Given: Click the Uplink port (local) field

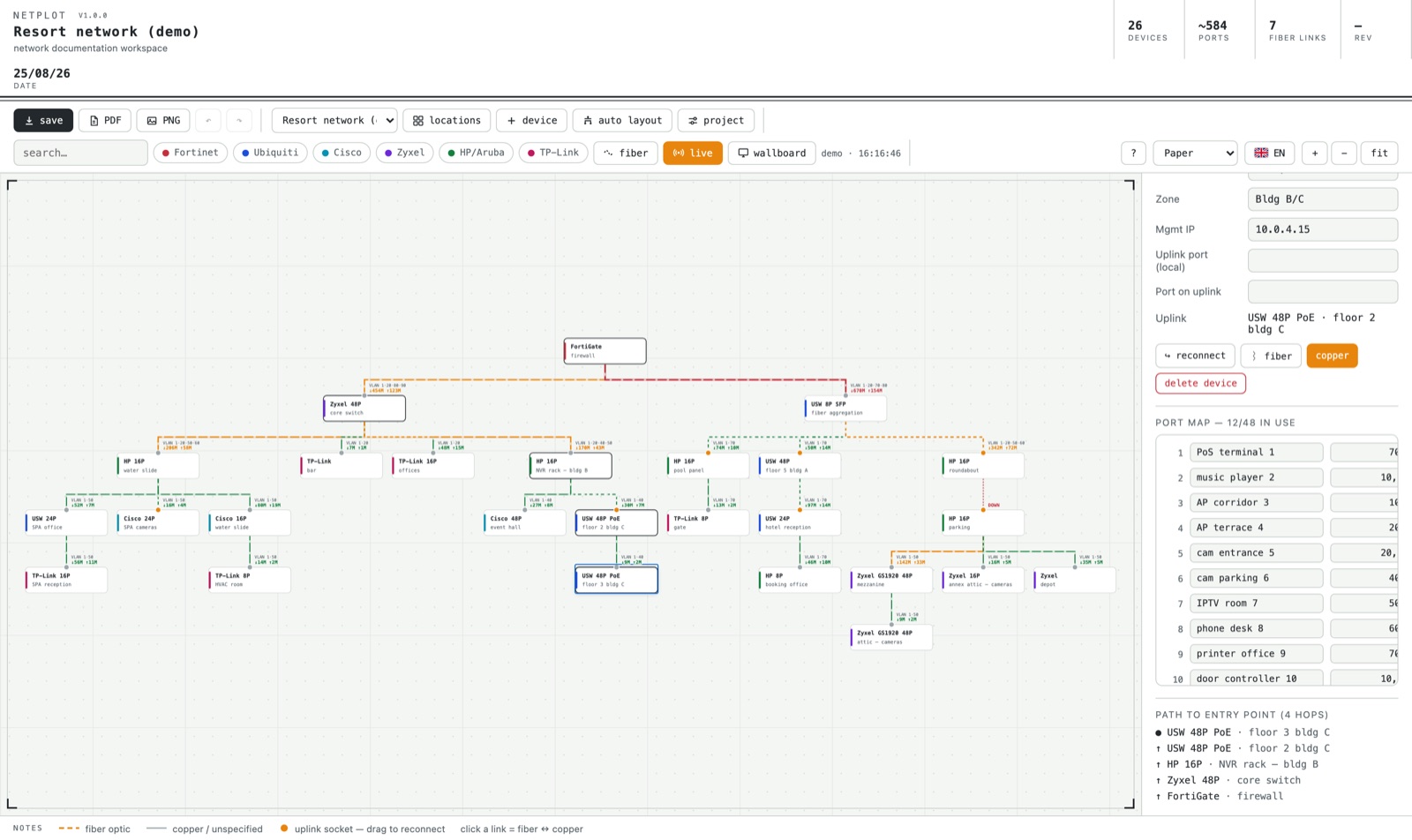Looking at the screenshot, I should [x=1322, y=260].
